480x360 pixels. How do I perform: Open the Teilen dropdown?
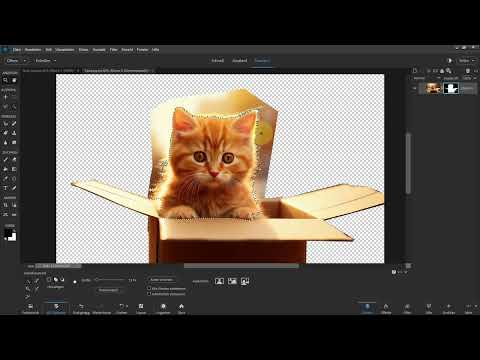[x=466, y=61]
